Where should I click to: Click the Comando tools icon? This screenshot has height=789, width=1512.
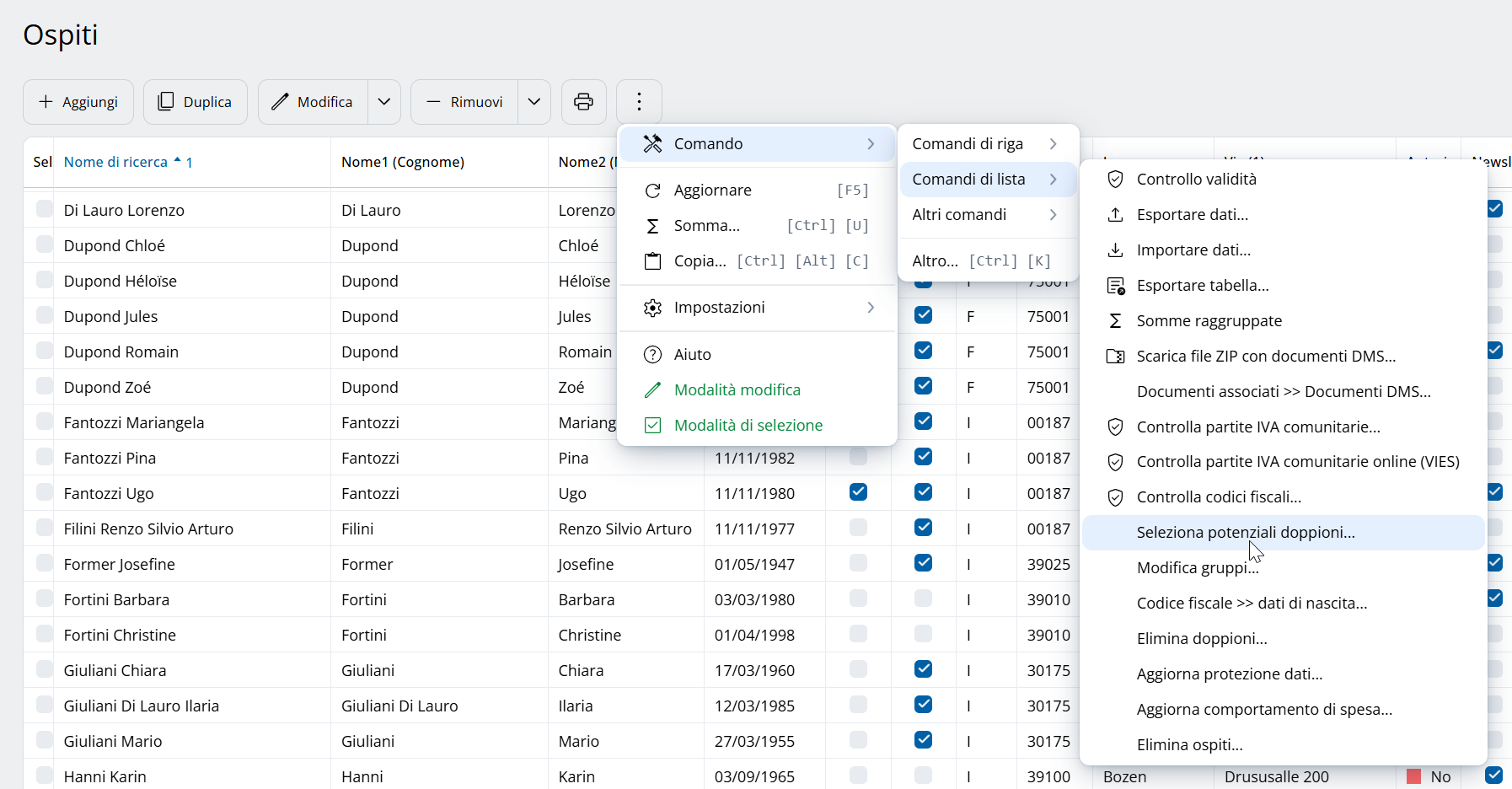pos(652,144)
